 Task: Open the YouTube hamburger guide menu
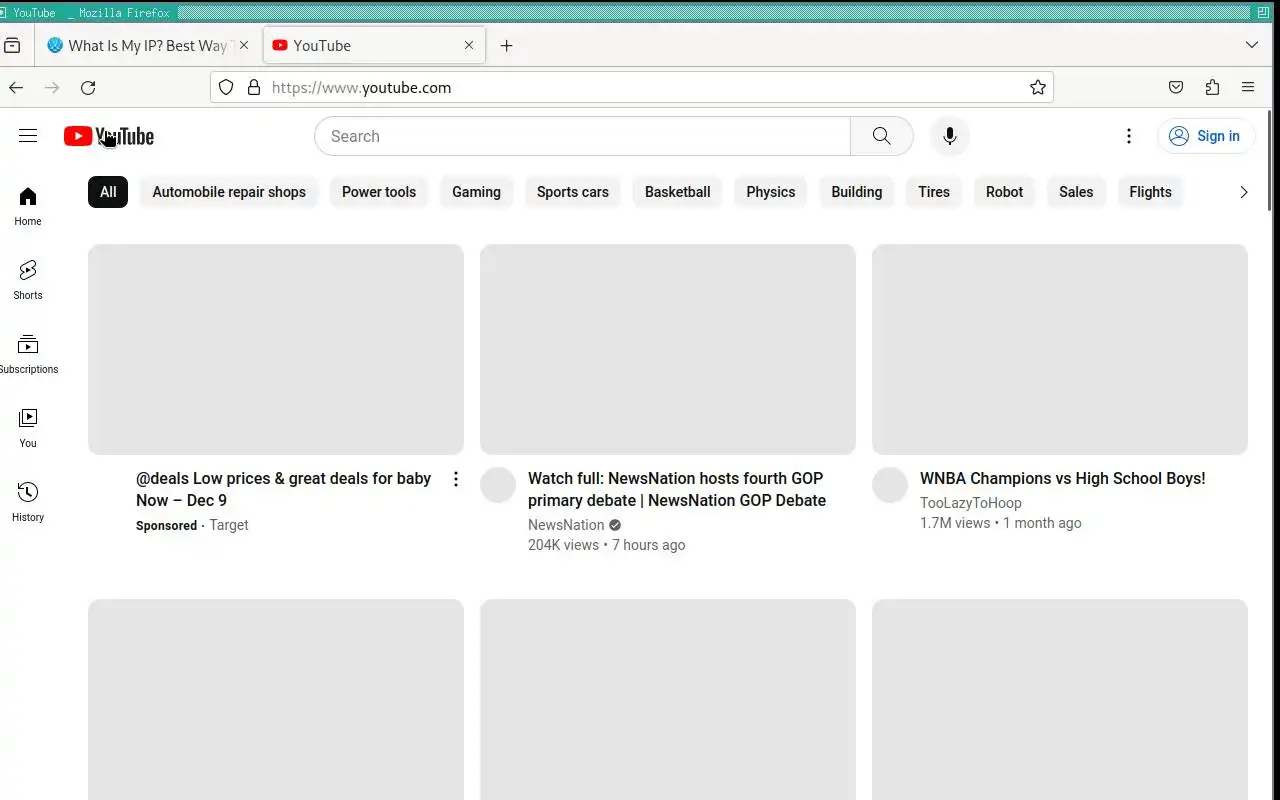click(28, 136)
